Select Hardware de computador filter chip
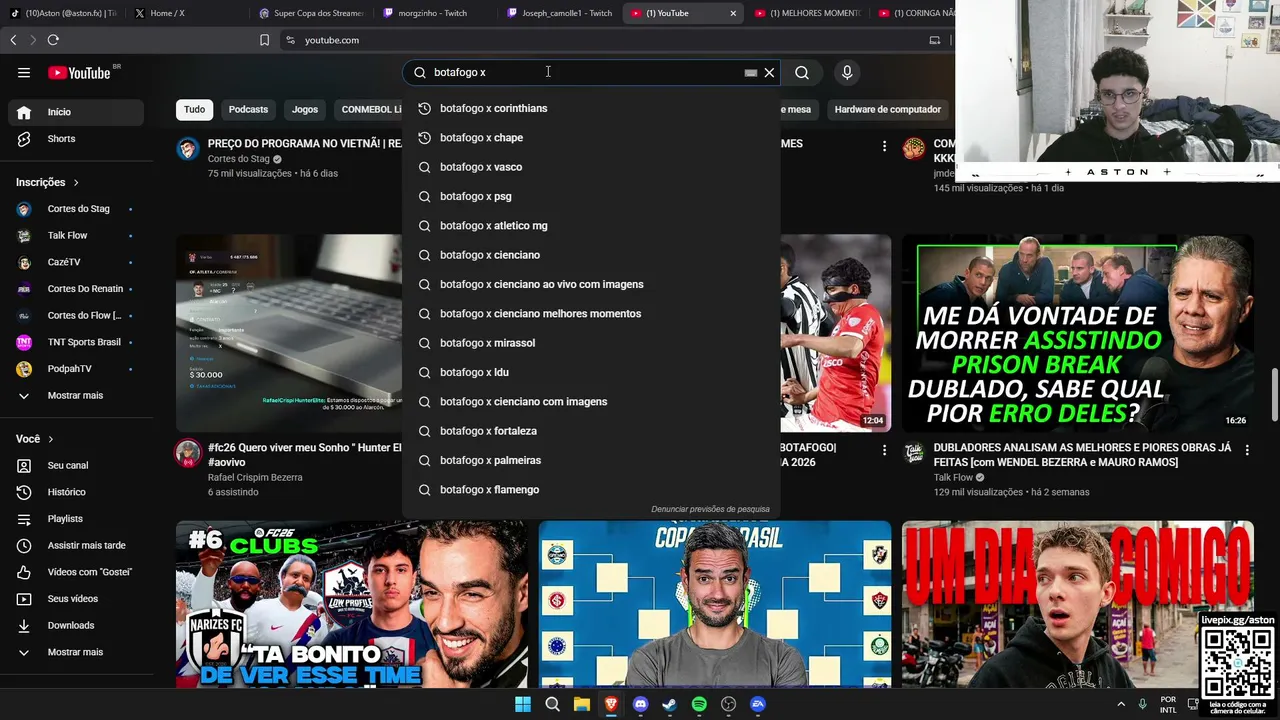1280x720 pixels. (x=888, y=109)
